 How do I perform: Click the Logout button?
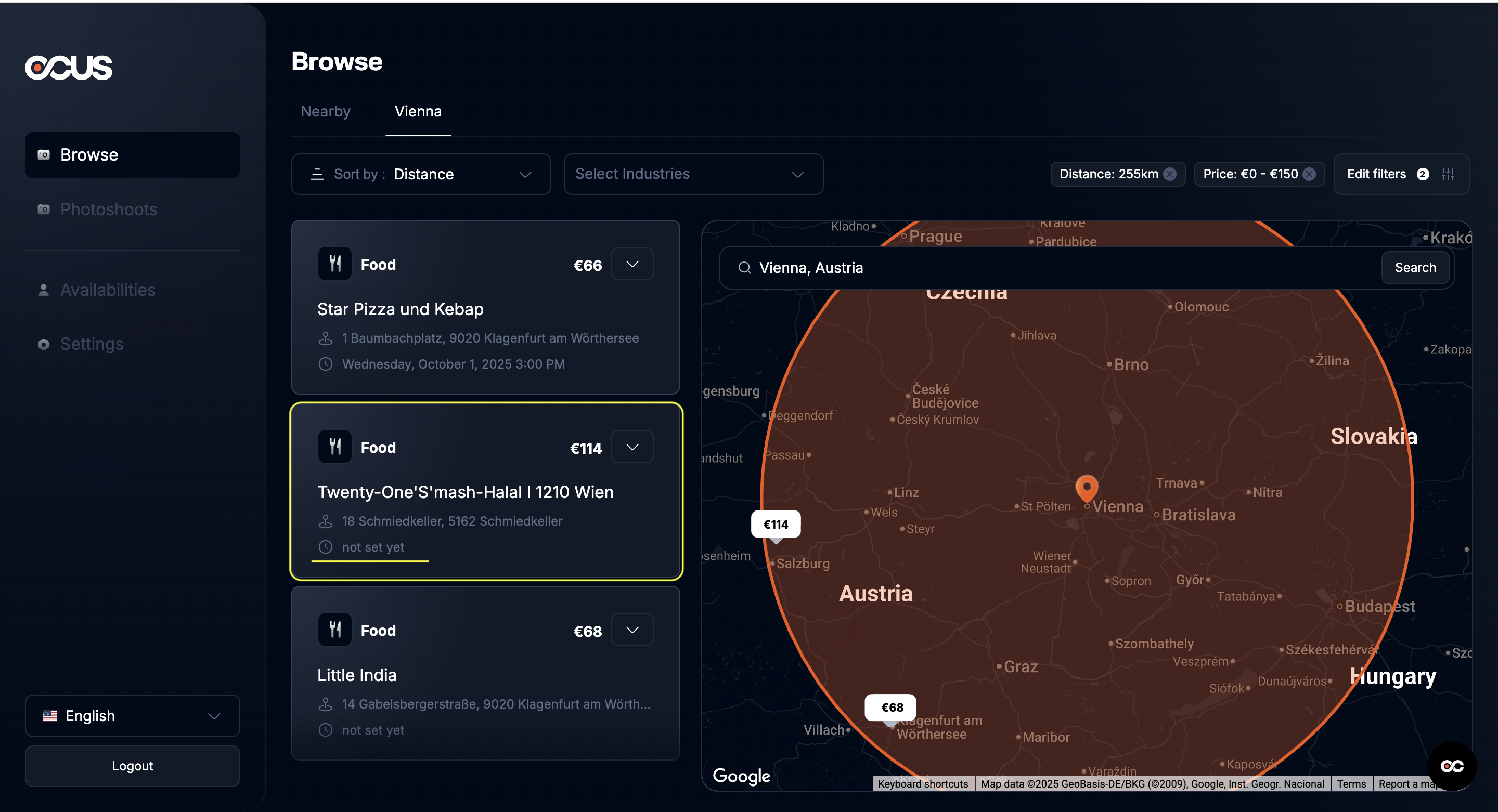[132, 766]
